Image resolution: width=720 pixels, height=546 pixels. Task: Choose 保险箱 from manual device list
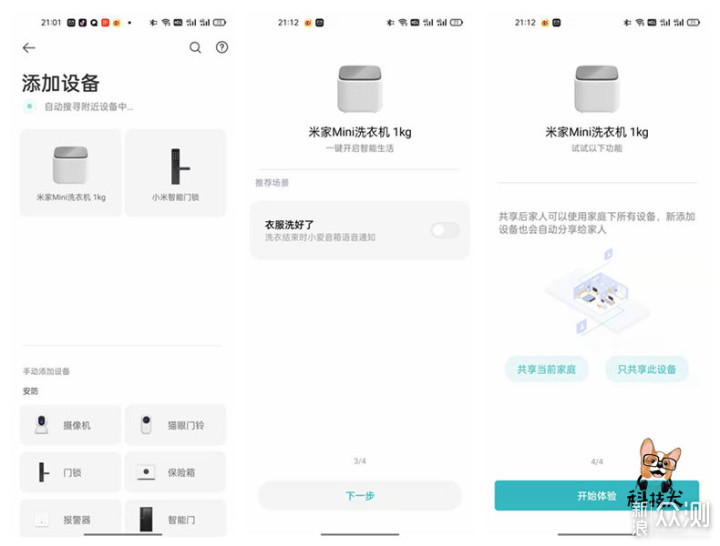pyautogui.click(x=175, y=472)
